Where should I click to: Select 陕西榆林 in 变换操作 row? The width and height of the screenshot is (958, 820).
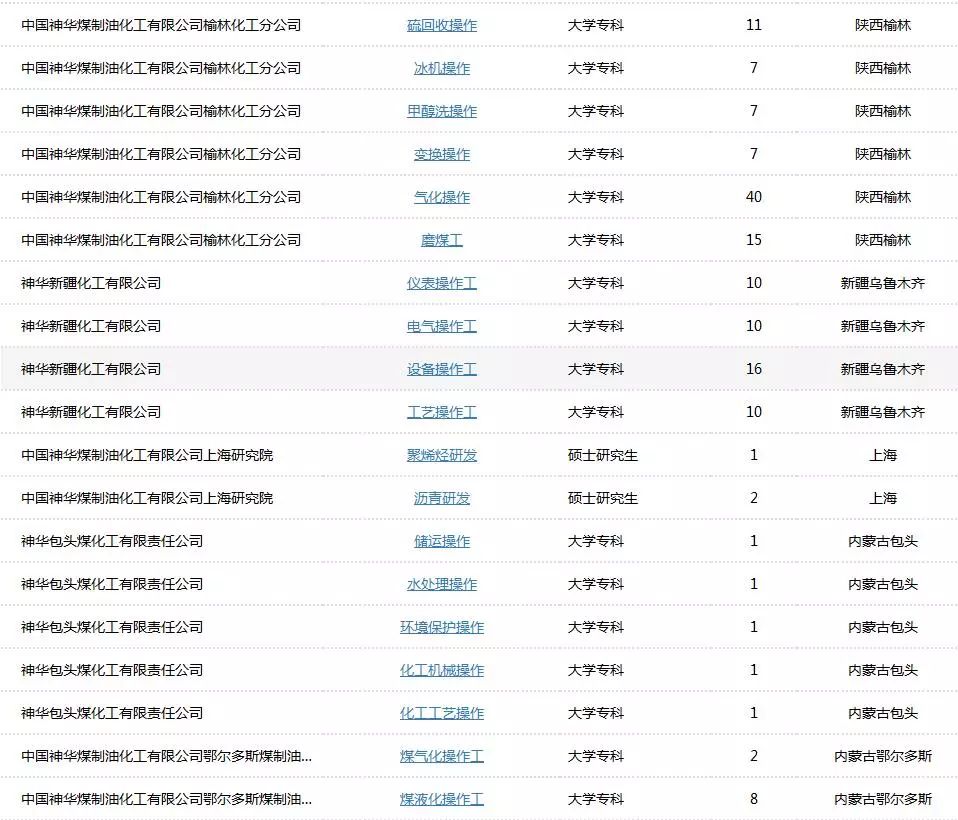(x=883, y=154)
